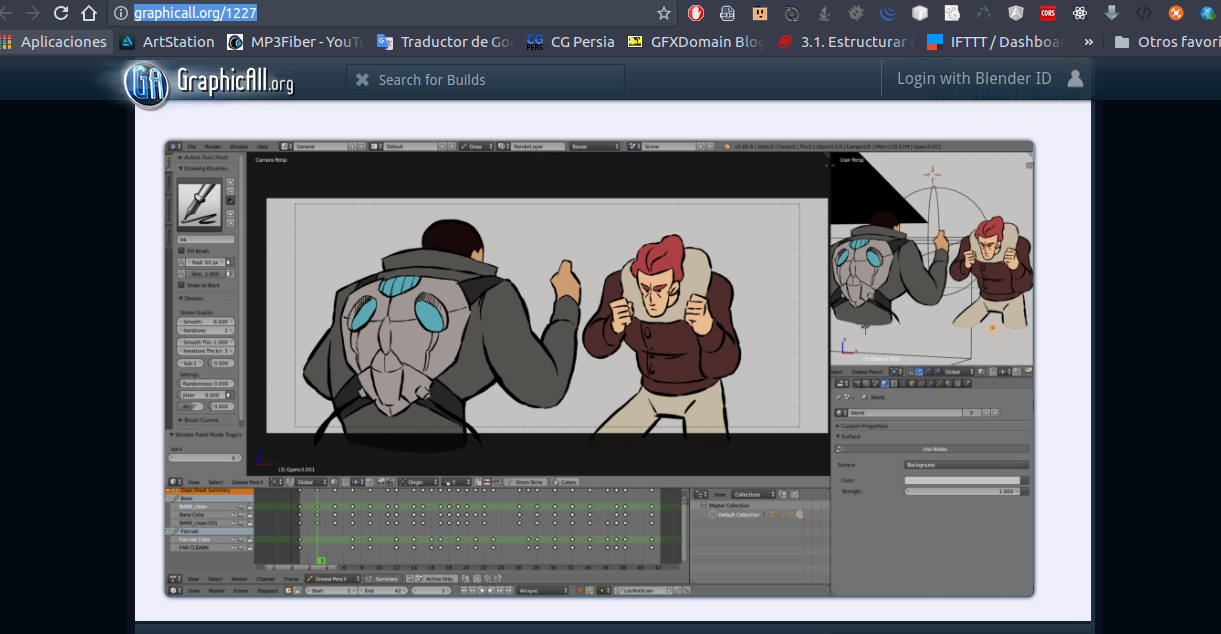This screenshot has height=634, width=1221.
Task: Open the Window menu in Blender
Action: click(x=239, y=147)
